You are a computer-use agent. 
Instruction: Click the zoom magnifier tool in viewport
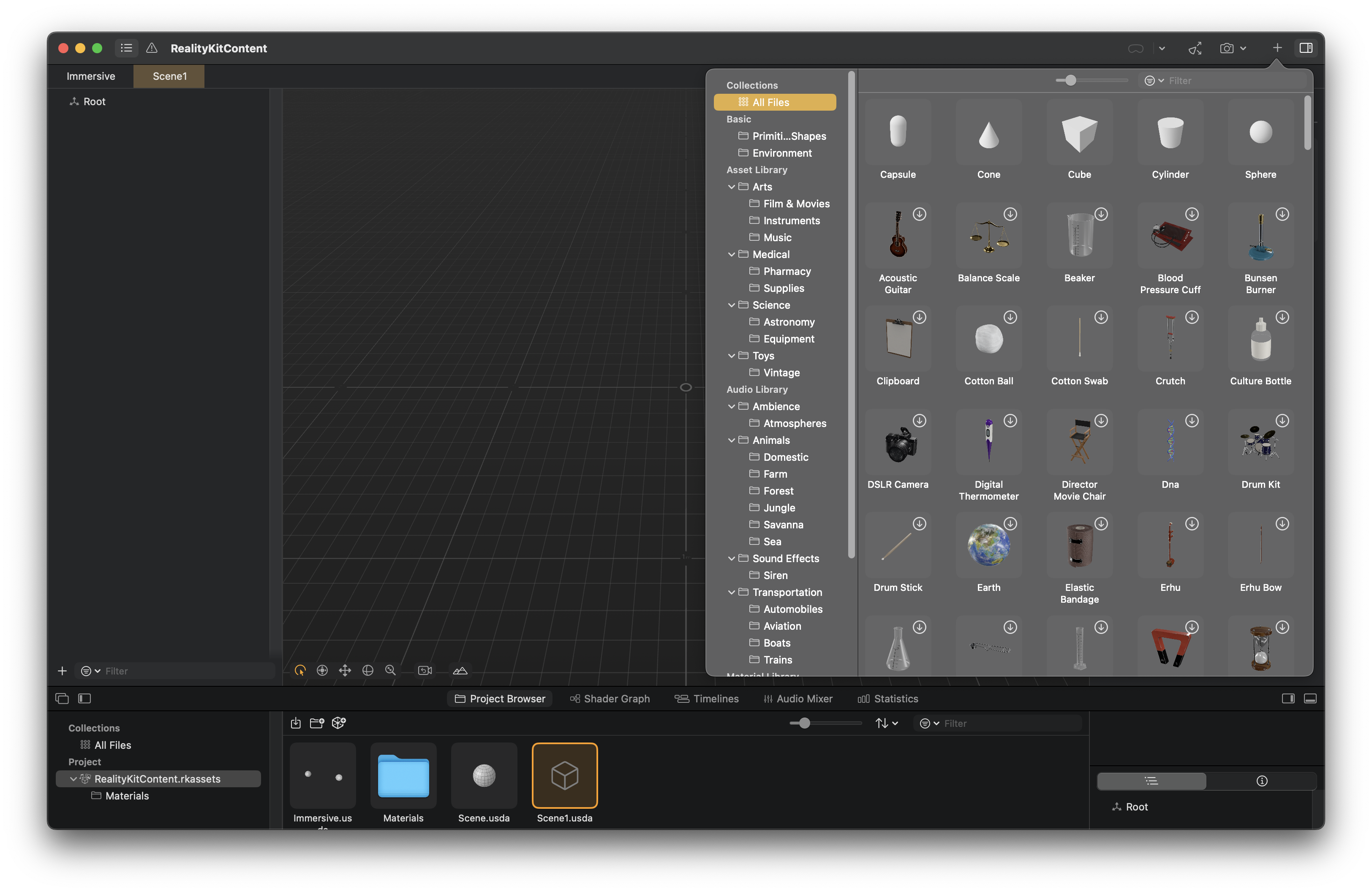point(390,670)
